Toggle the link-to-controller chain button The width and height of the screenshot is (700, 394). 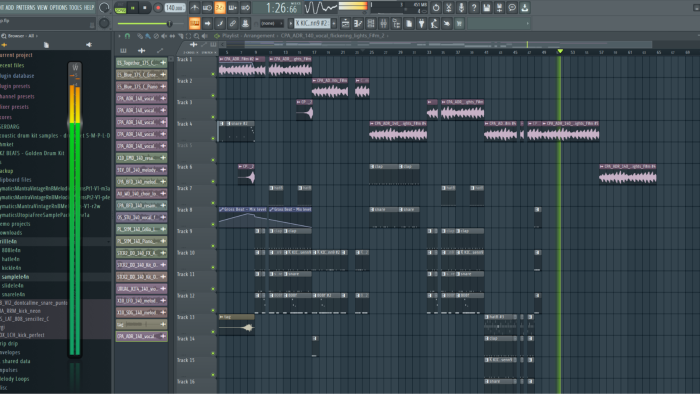232,23
